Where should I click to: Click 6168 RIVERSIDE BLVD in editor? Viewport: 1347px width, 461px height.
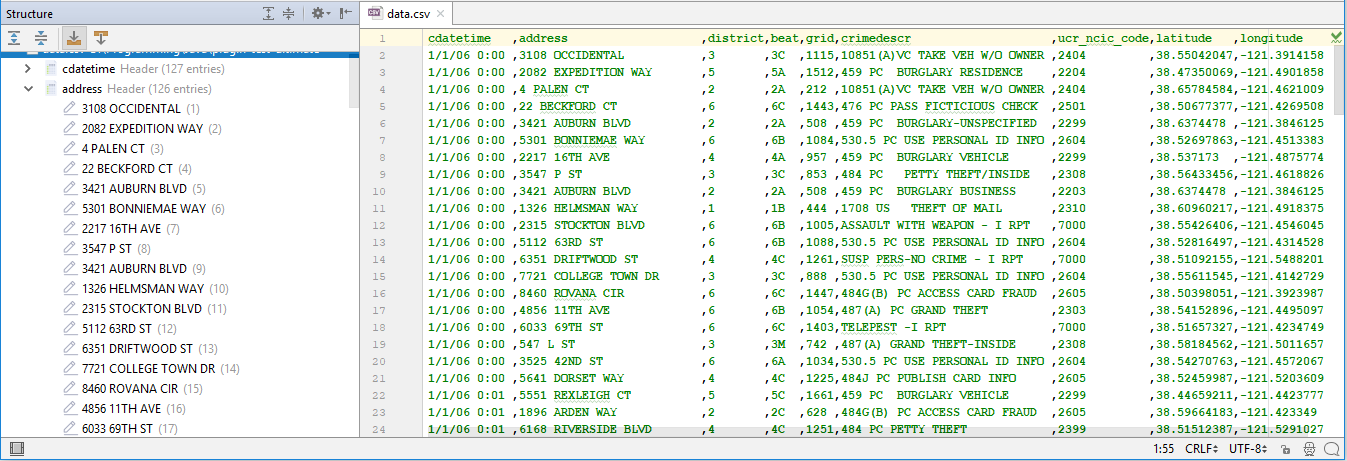(x=586, y=429)
